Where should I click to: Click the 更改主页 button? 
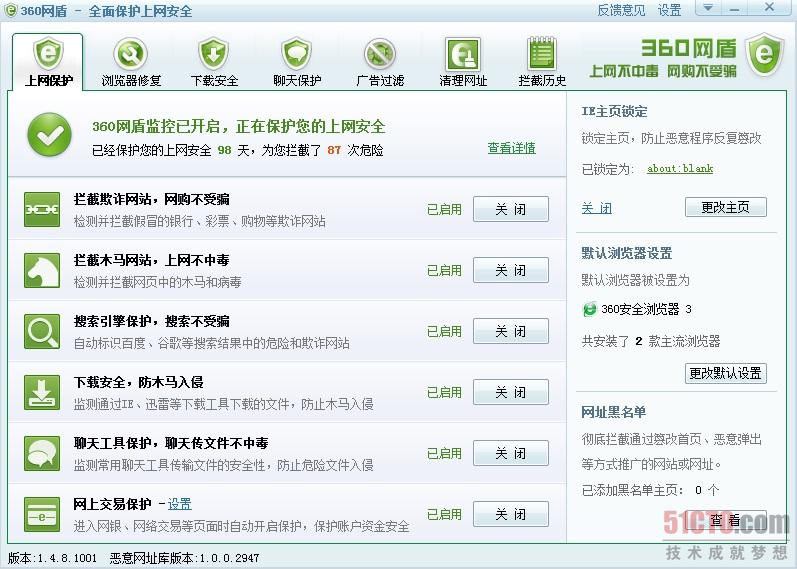tap(725, 207)
